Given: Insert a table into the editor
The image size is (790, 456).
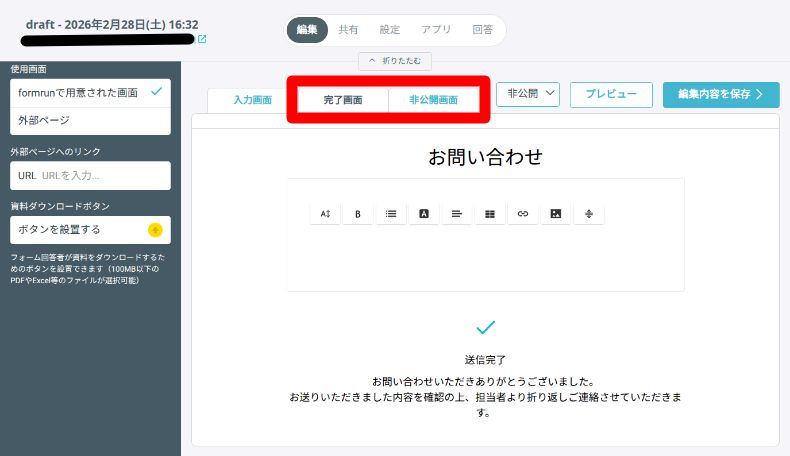Looking at the screenshot, I should (x=490, y=214).
